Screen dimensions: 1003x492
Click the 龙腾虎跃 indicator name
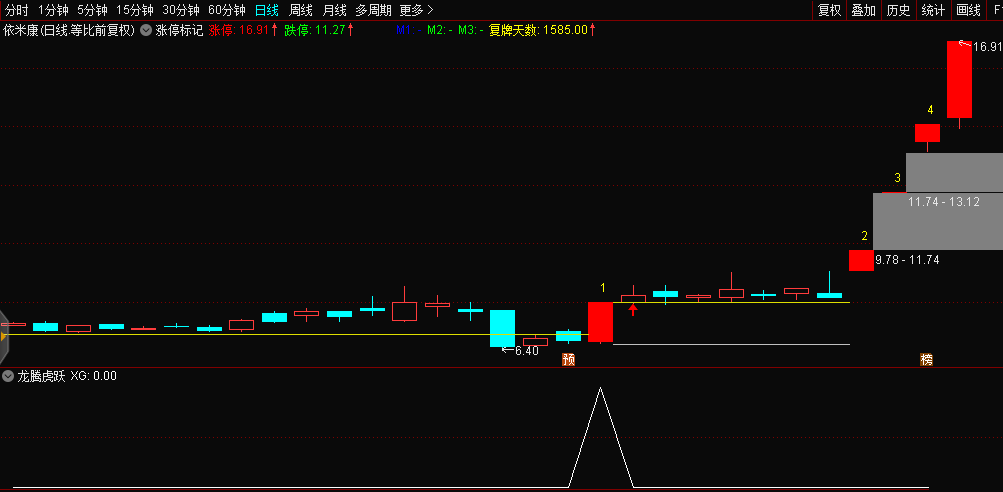(x=41, y=376)
